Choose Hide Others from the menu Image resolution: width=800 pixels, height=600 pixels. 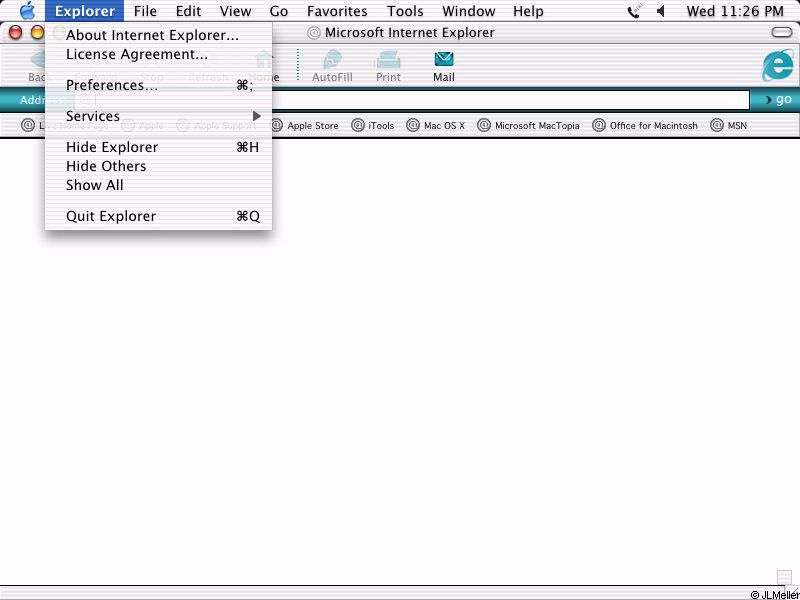point(159,166)
